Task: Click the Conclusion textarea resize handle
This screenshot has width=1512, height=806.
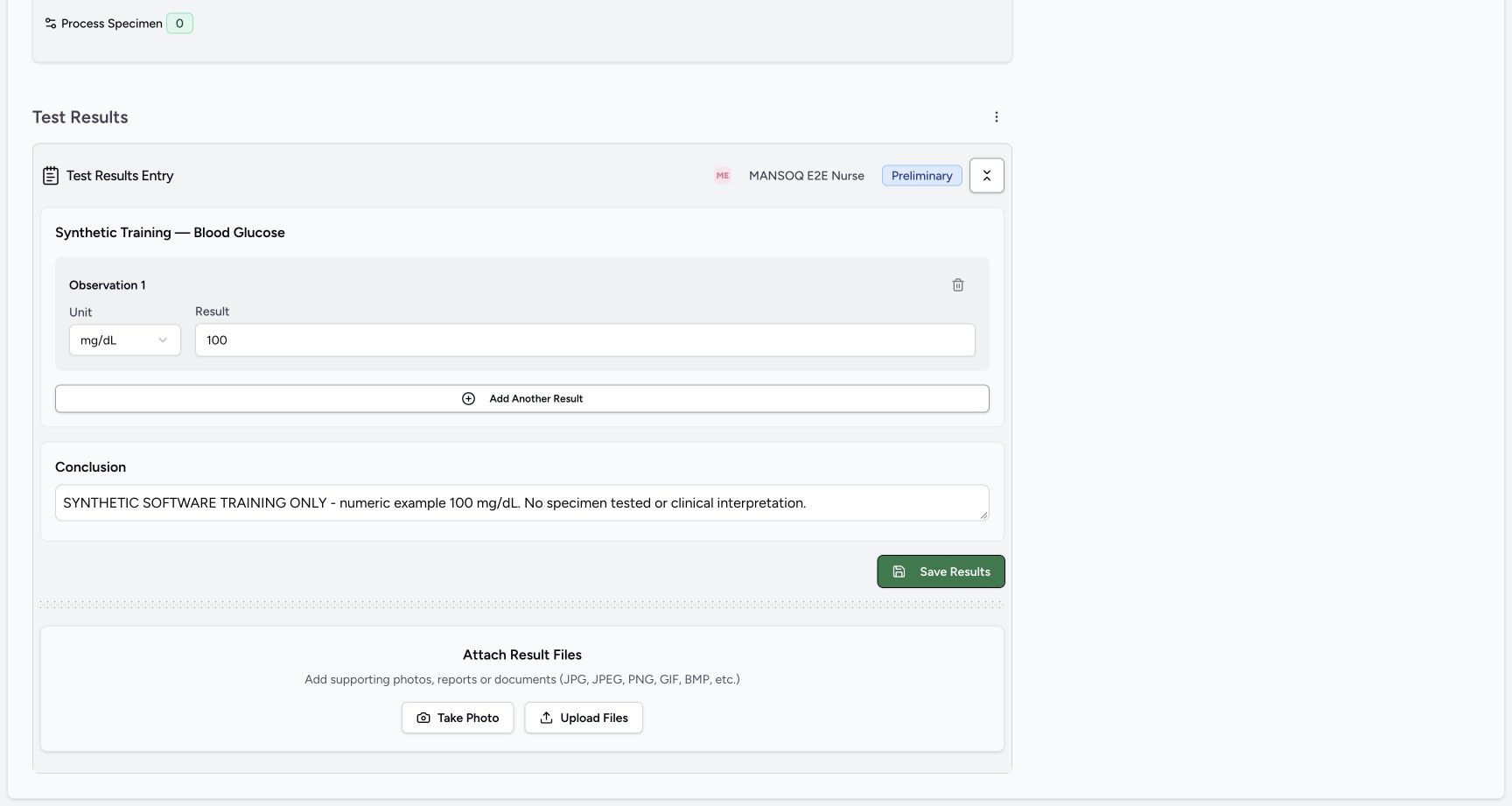Action: pyautogui.click(x=983, y=515)
